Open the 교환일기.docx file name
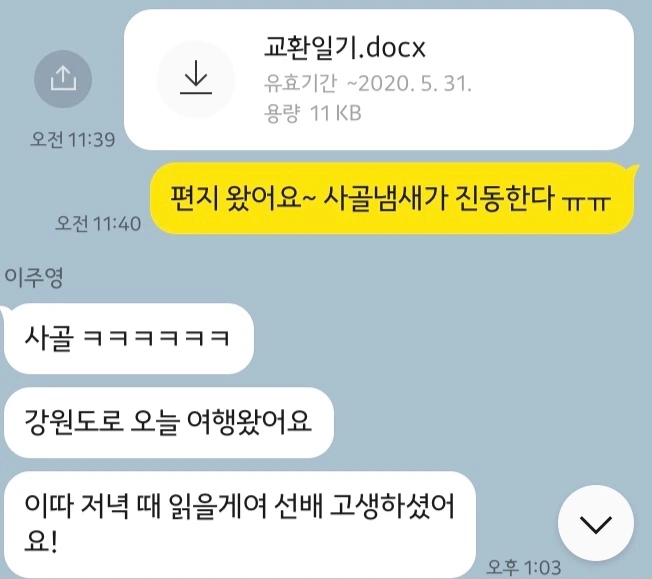652x579 pixels. 345,47
